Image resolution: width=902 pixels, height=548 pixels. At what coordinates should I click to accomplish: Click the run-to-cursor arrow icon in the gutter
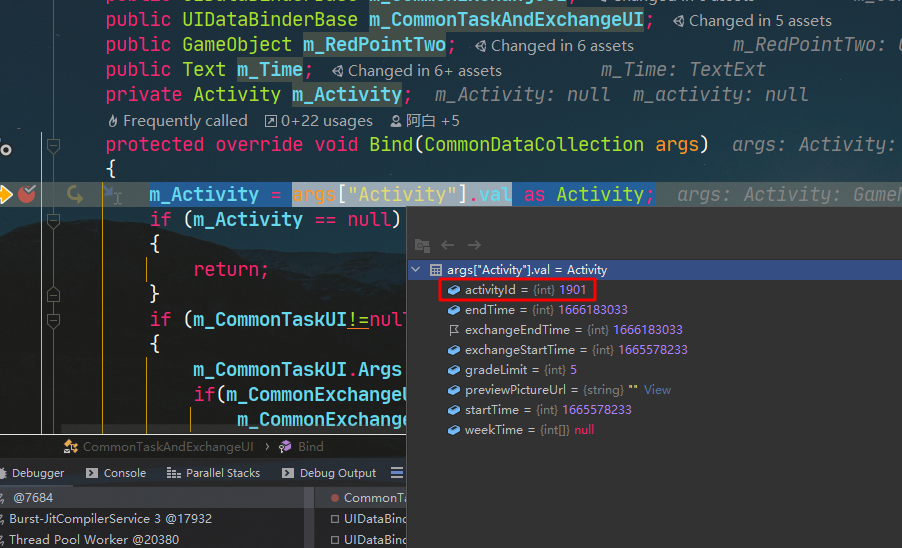coord(75,194)
